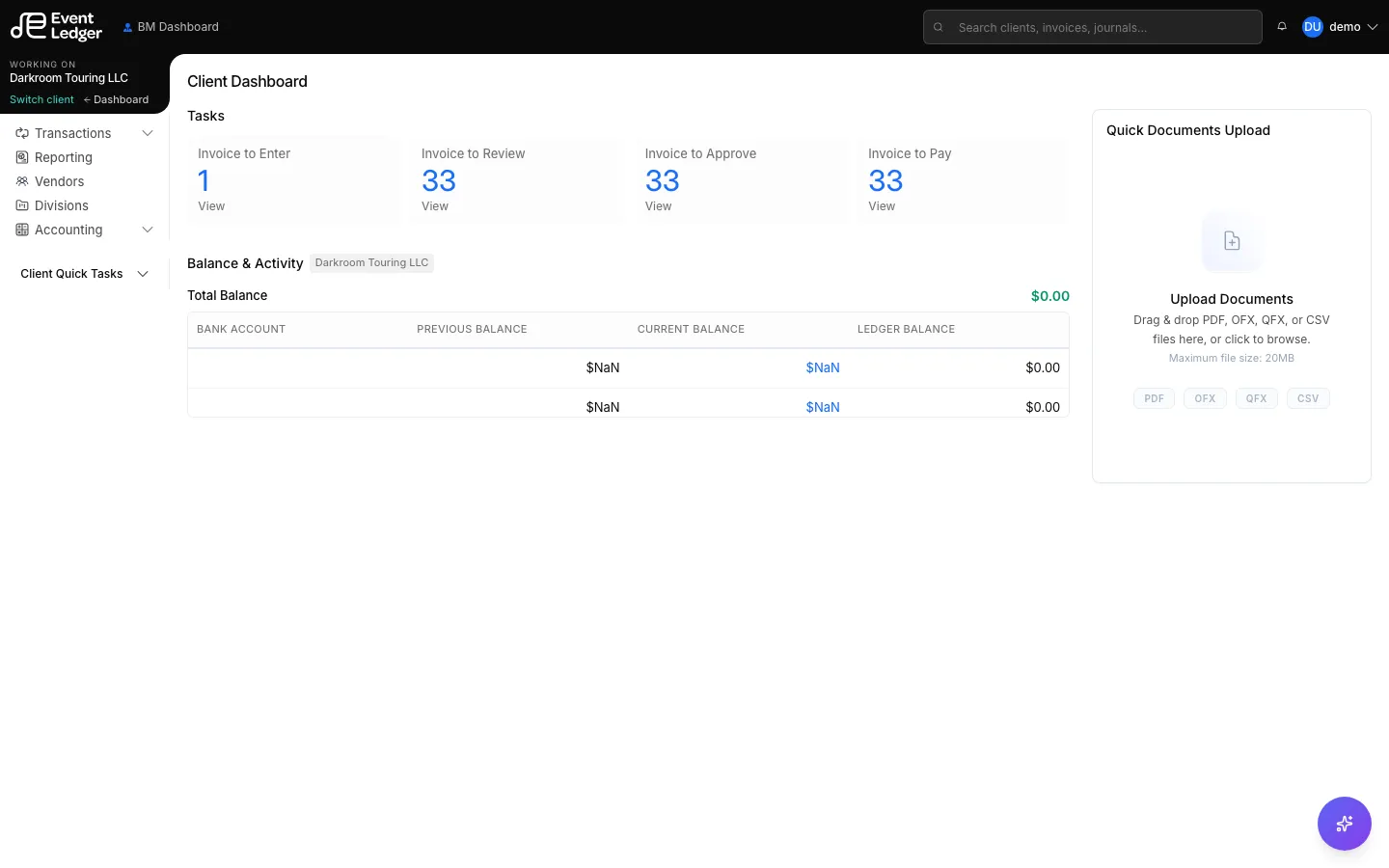
Task: View Invoice to Review tasks
Action: coord(435,206)
